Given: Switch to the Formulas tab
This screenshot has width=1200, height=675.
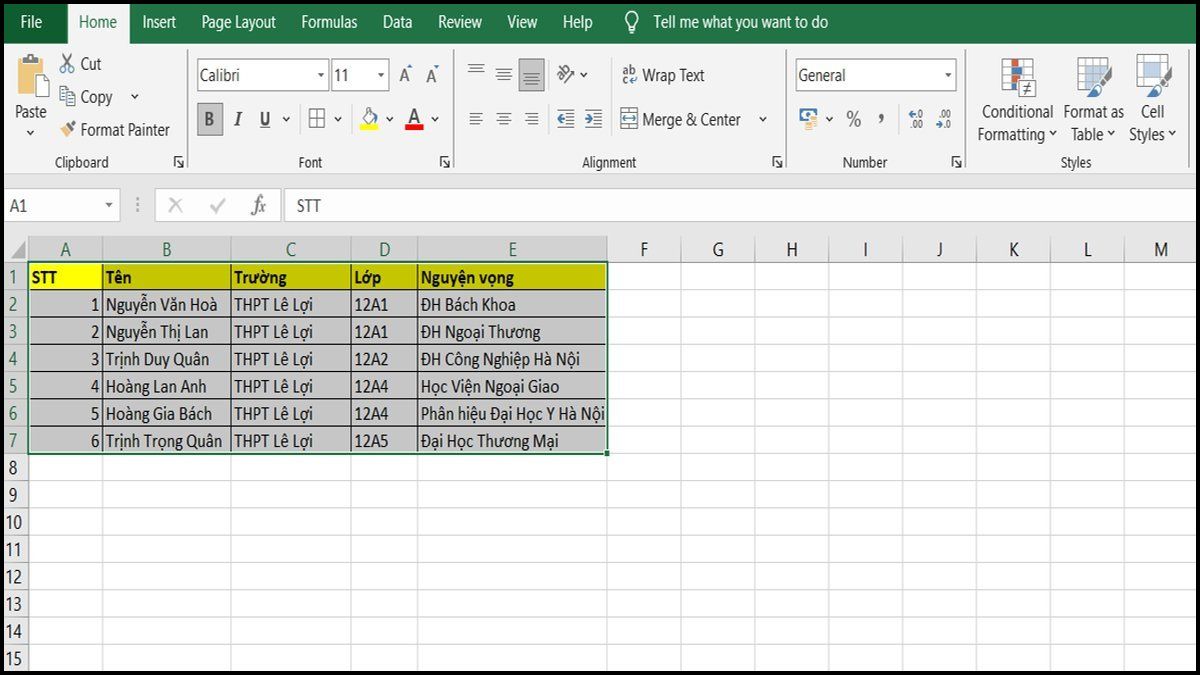Looking at the screenshot, I should 329,22.
